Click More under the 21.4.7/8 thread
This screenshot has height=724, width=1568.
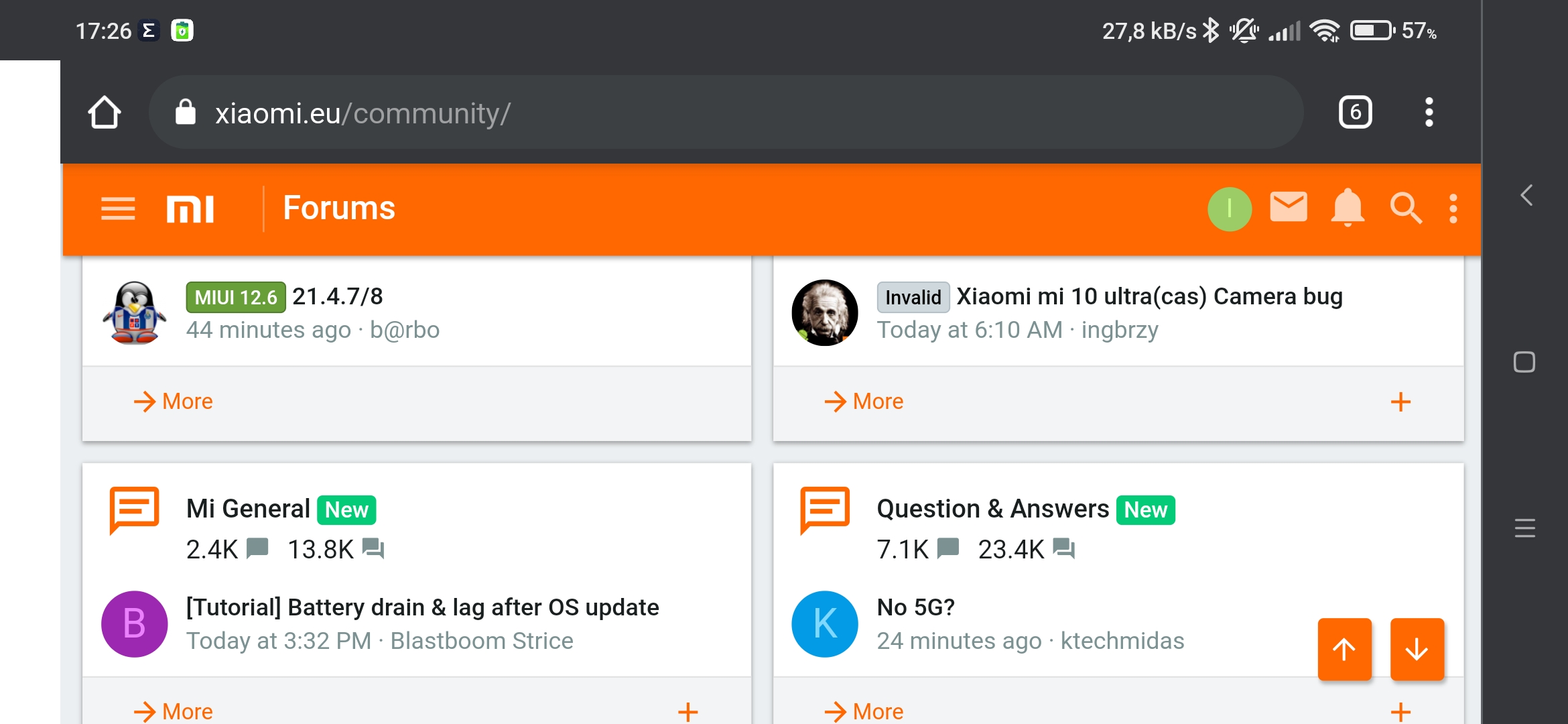[x=174, y=402]
